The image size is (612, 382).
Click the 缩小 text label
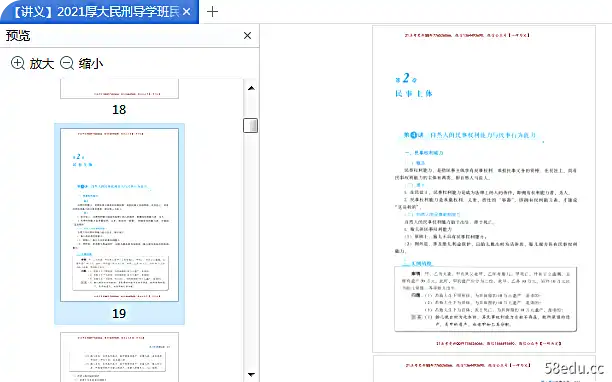(91, 63)
